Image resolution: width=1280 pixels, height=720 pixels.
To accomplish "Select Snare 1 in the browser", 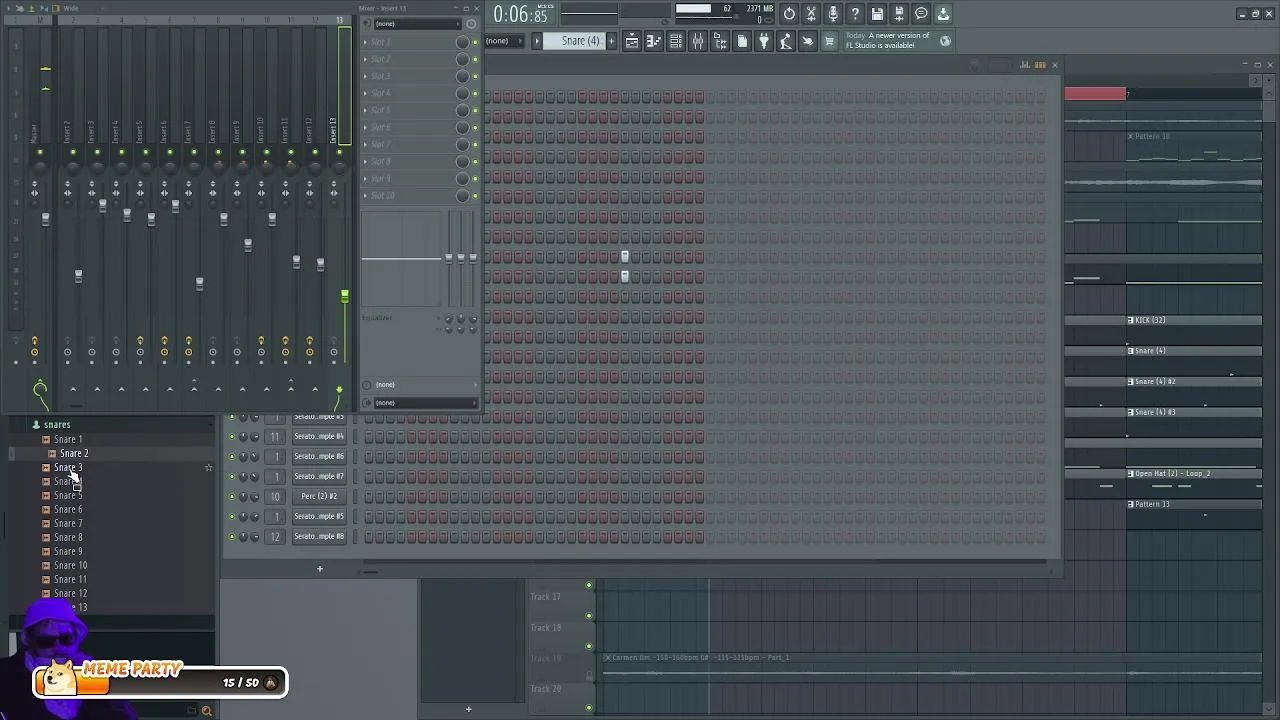I will (68, 439).
